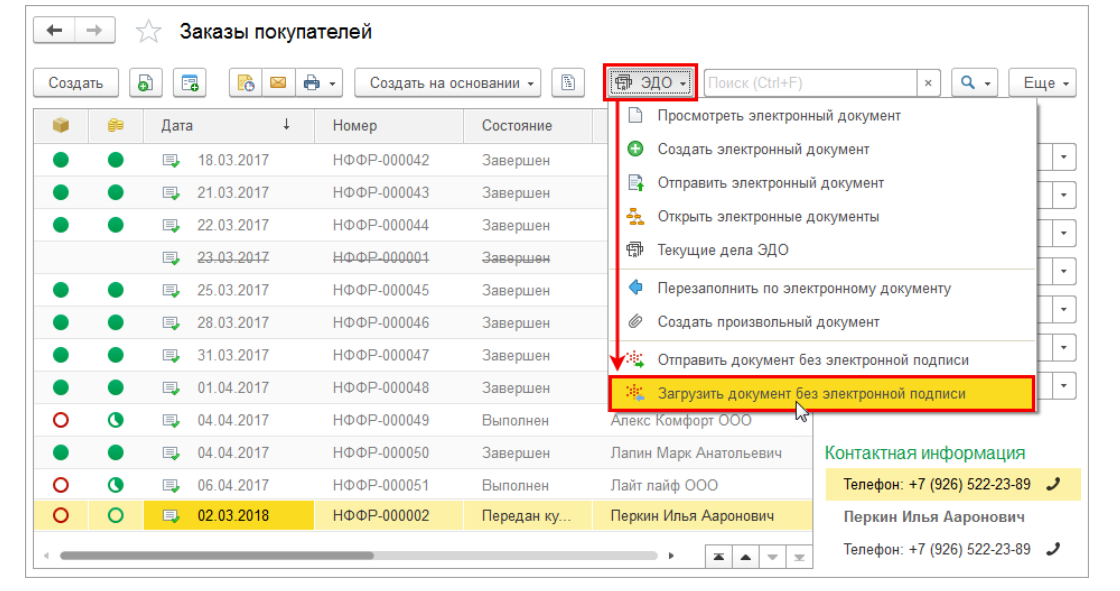Select Текущие дела ЭДО menu item
This screenshot has width=1120, height=591.
coord(822,250)
